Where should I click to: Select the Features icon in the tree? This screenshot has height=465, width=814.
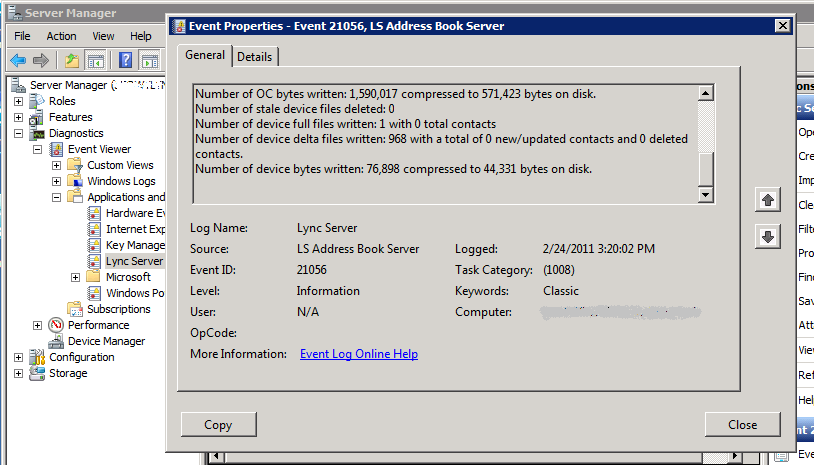tap(36, 117)
